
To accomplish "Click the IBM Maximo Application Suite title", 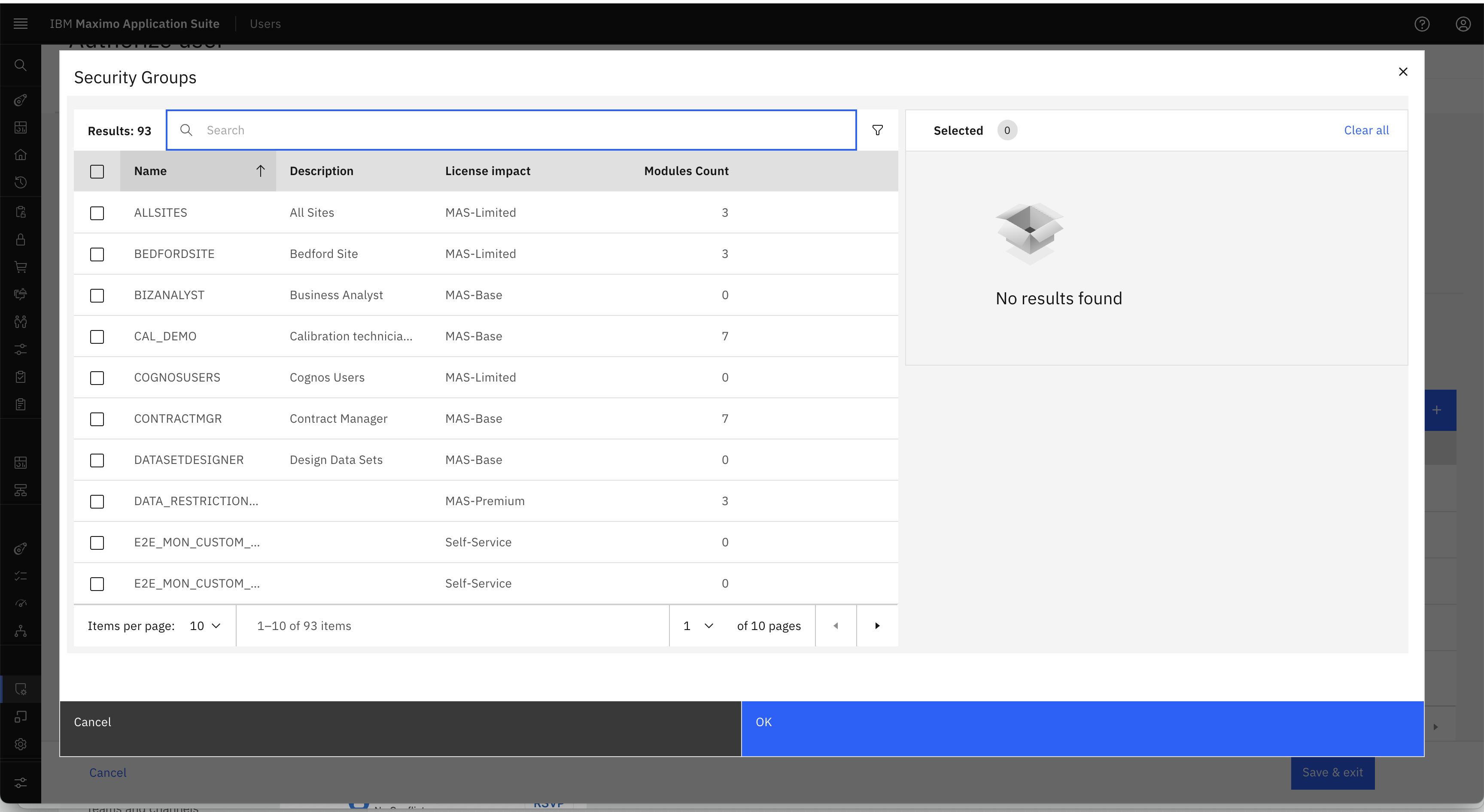I will [134, 24].
